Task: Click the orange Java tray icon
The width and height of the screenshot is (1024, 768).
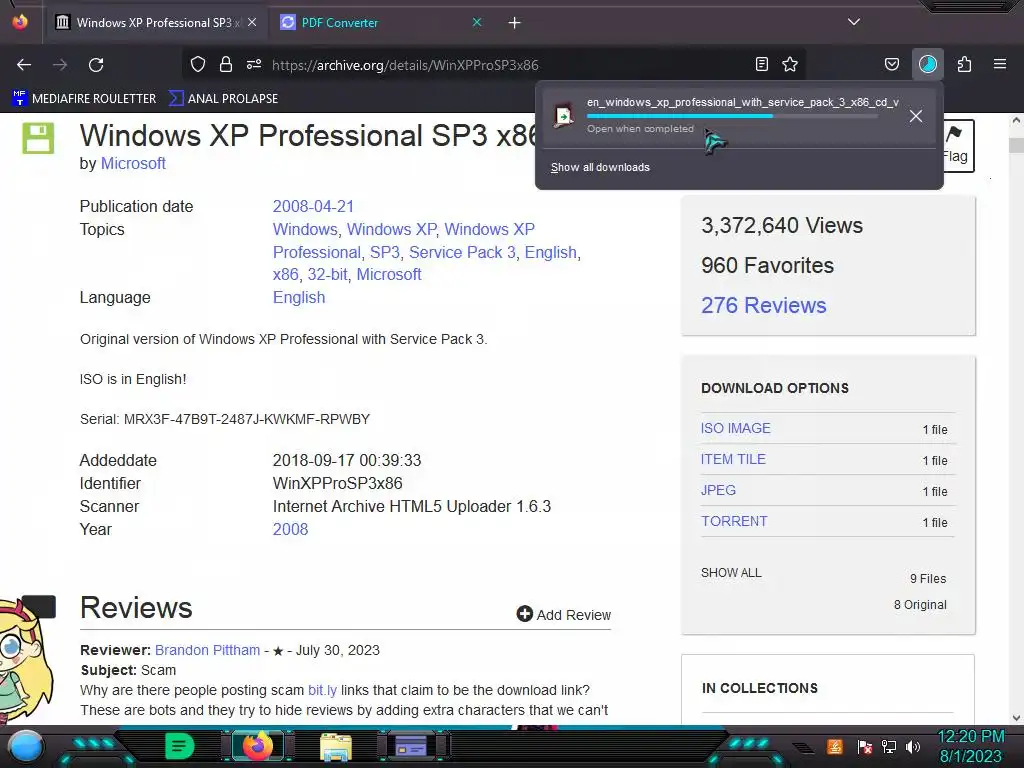Action: [835, 746]
